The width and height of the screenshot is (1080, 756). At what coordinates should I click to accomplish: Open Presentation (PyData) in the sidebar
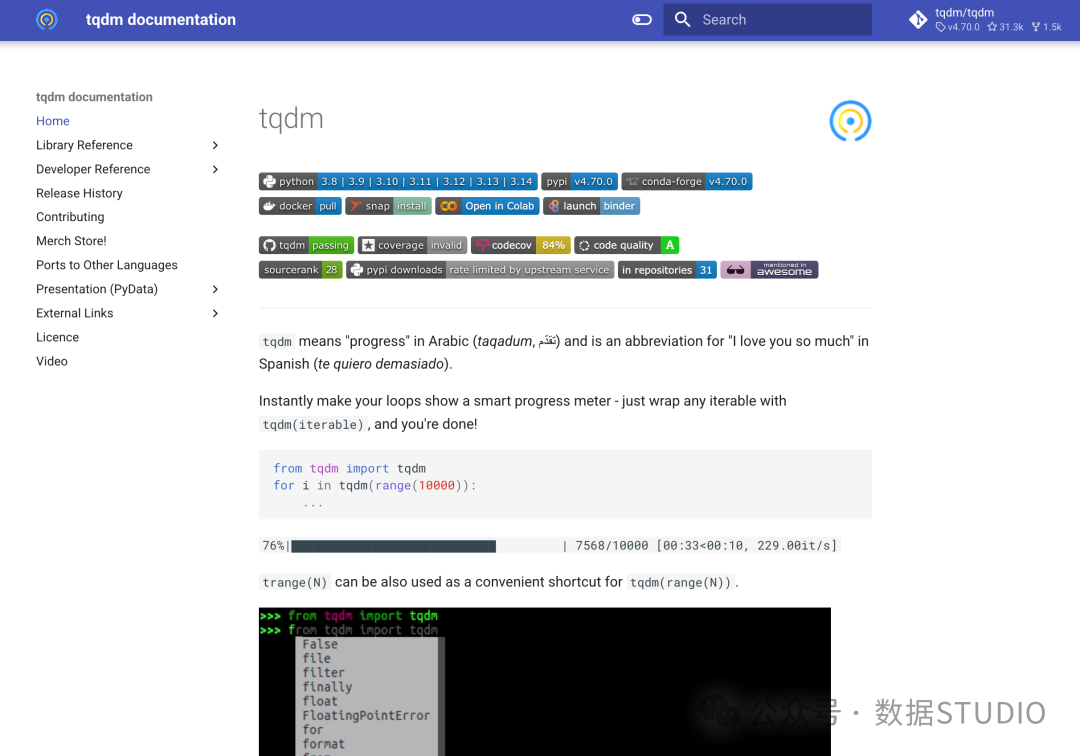96,289
